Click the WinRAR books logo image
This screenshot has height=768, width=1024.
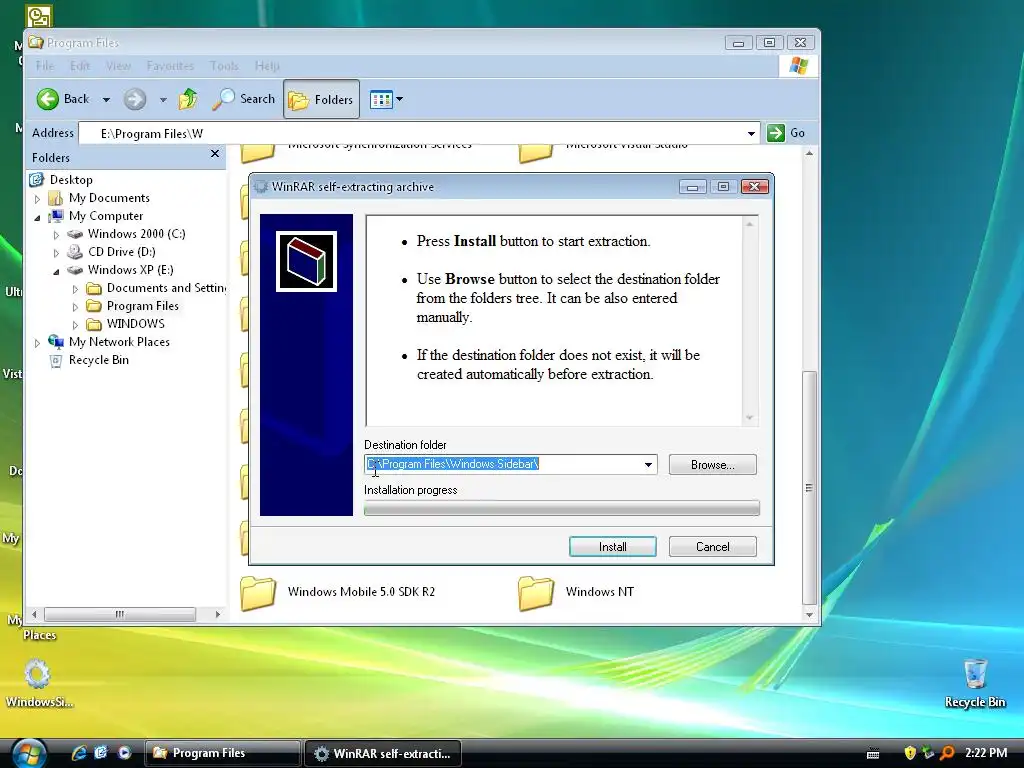tap(306, 261)
